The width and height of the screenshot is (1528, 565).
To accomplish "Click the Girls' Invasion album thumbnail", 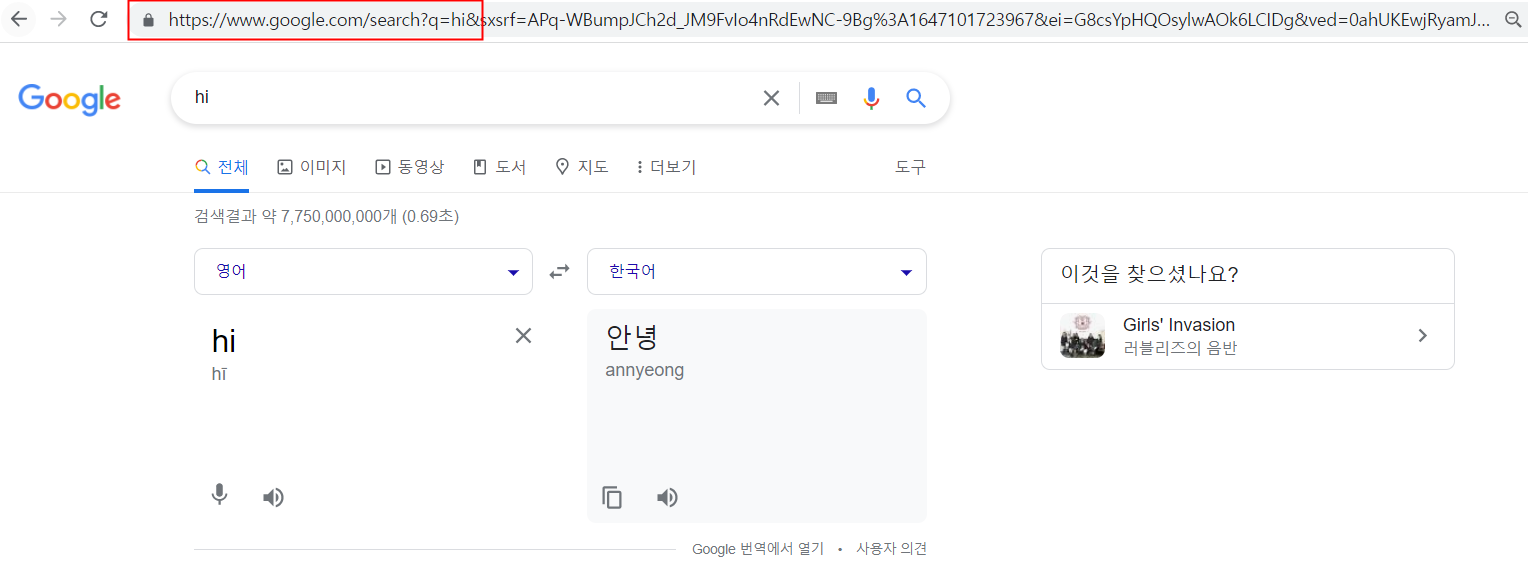I will [1082, 336].
